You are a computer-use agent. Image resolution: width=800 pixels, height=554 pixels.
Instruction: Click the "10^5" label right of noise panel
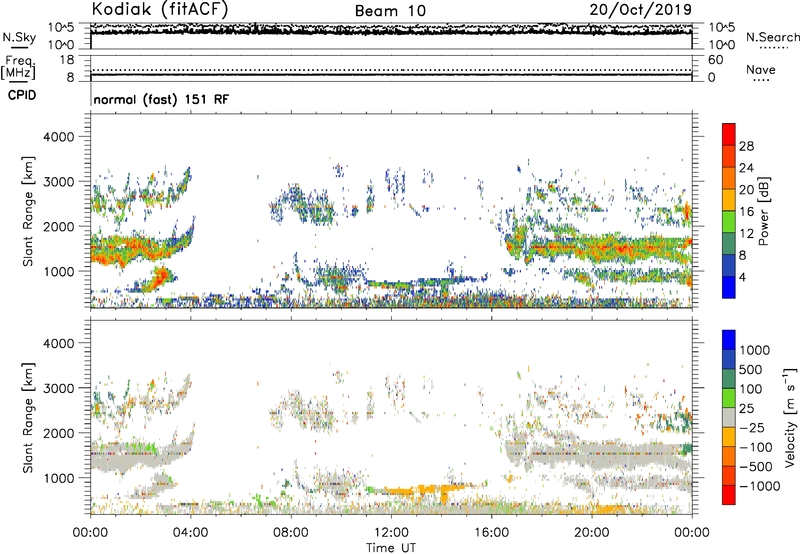click(721, 28)
